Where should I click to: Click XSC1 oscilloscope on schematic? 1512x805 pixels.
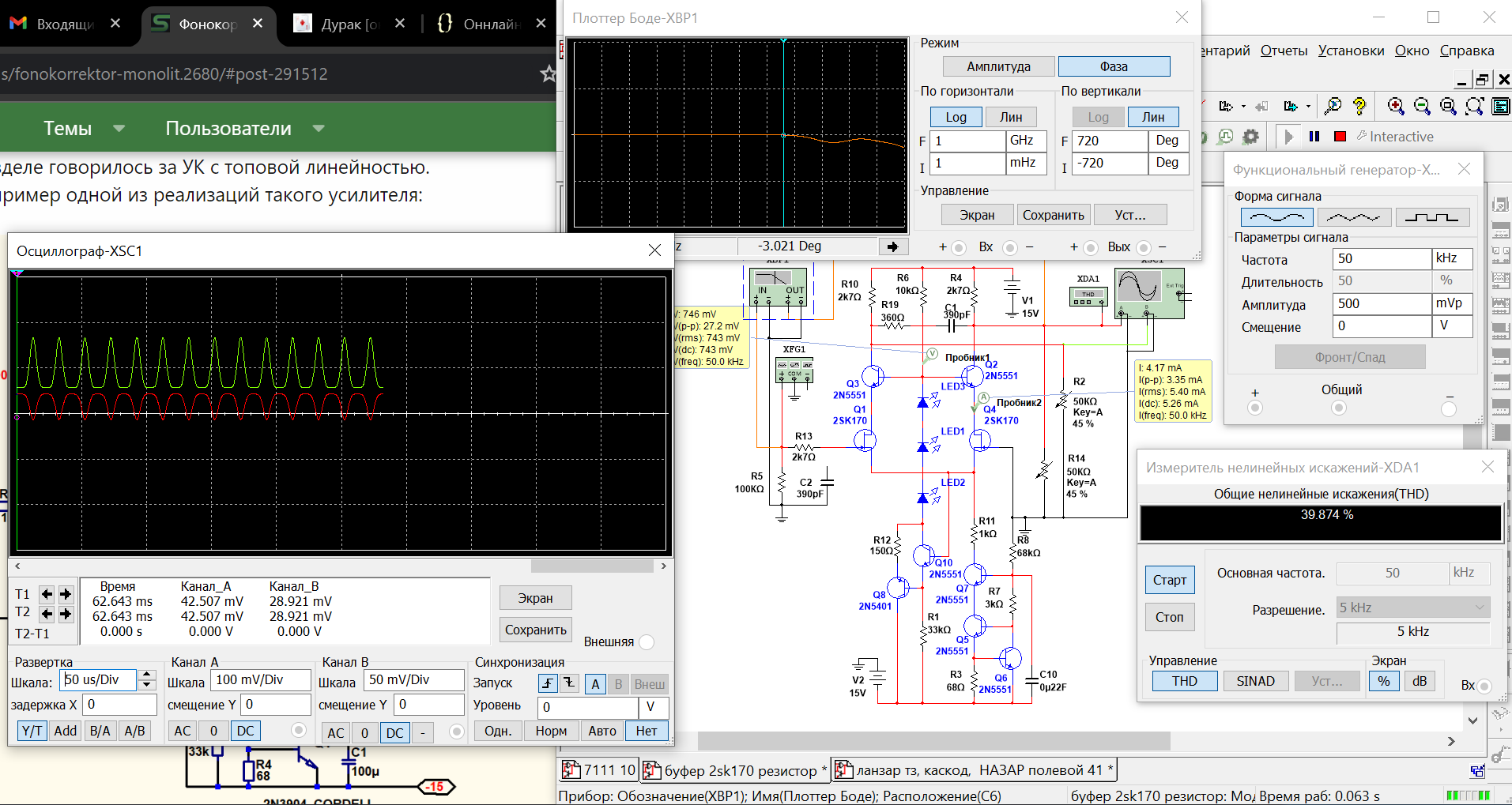[1149, 293]
